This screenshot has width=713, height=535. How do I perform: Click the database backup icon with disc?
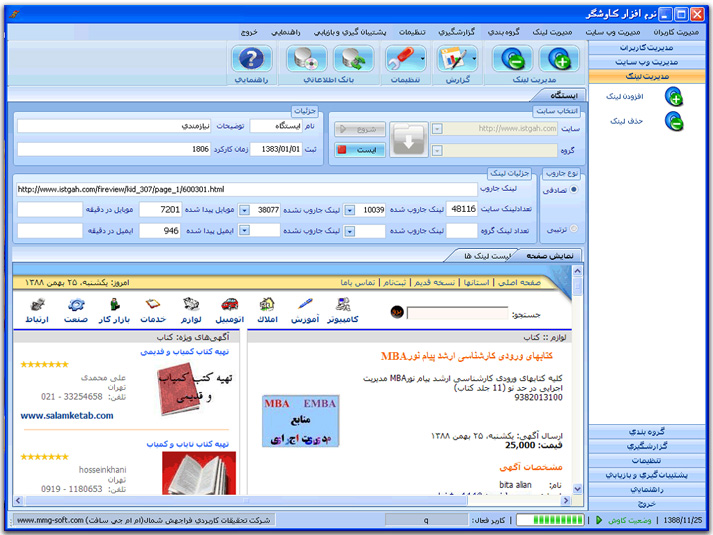[x=306, y=59]
